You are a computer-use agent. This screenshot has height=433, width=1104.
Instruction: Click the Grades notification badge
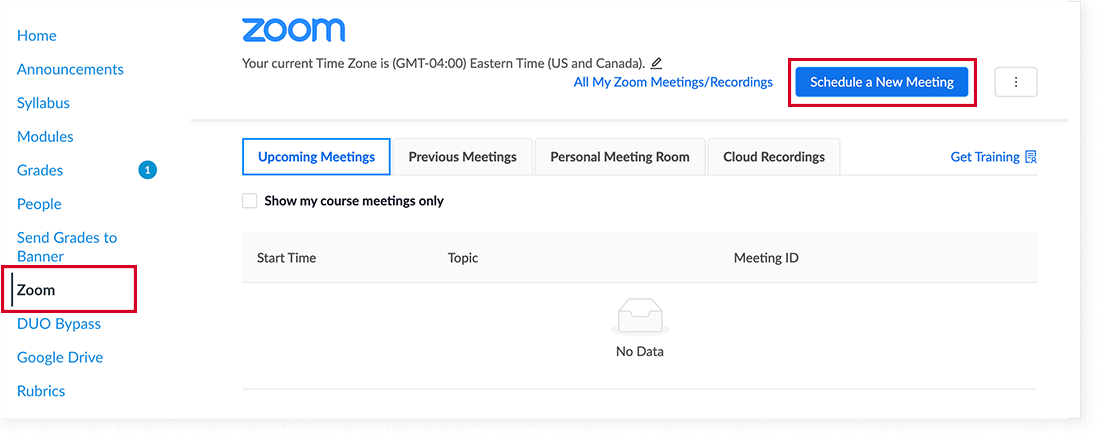(148, 170)
